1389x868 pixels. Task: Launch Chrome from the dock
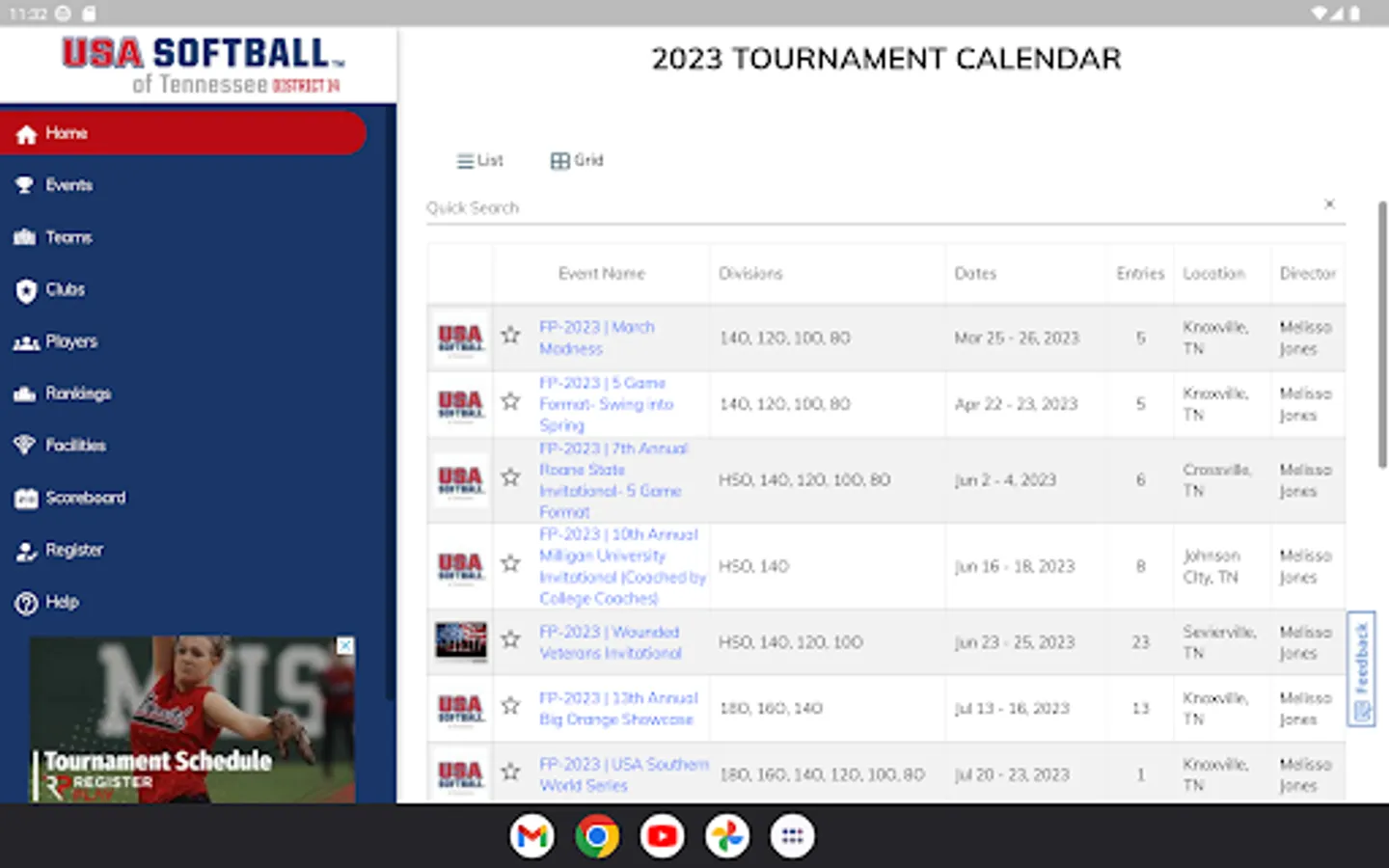(x=597, y=836)
